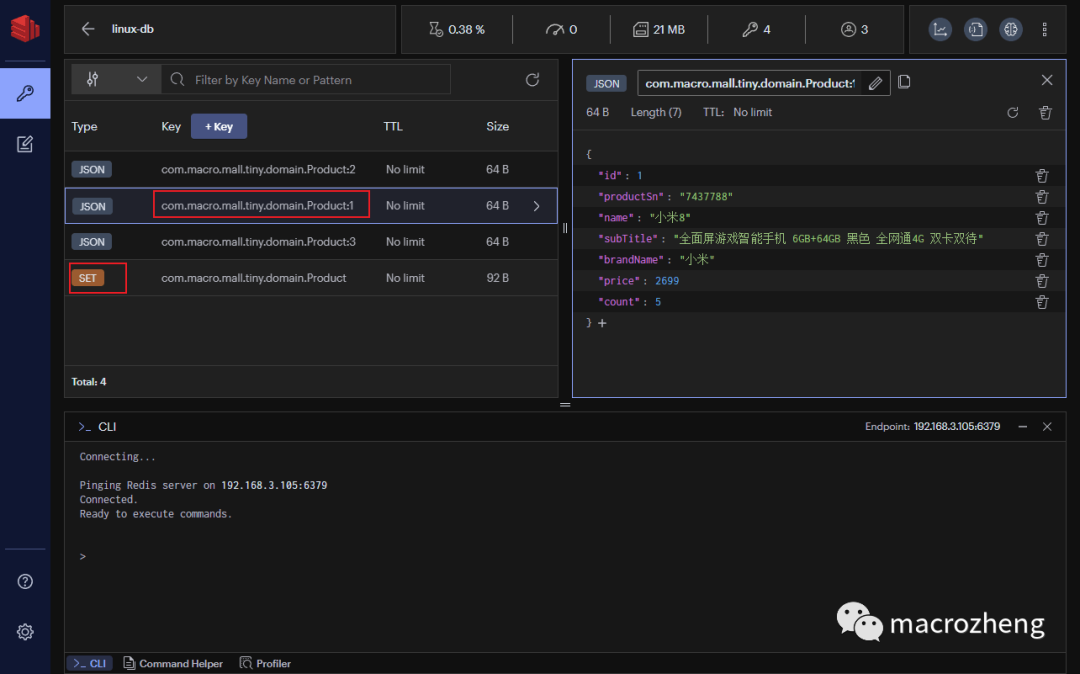This screenshot has height=674, width=1080.
Task: Click the count value 5
Action: click(x=658, y=302)
